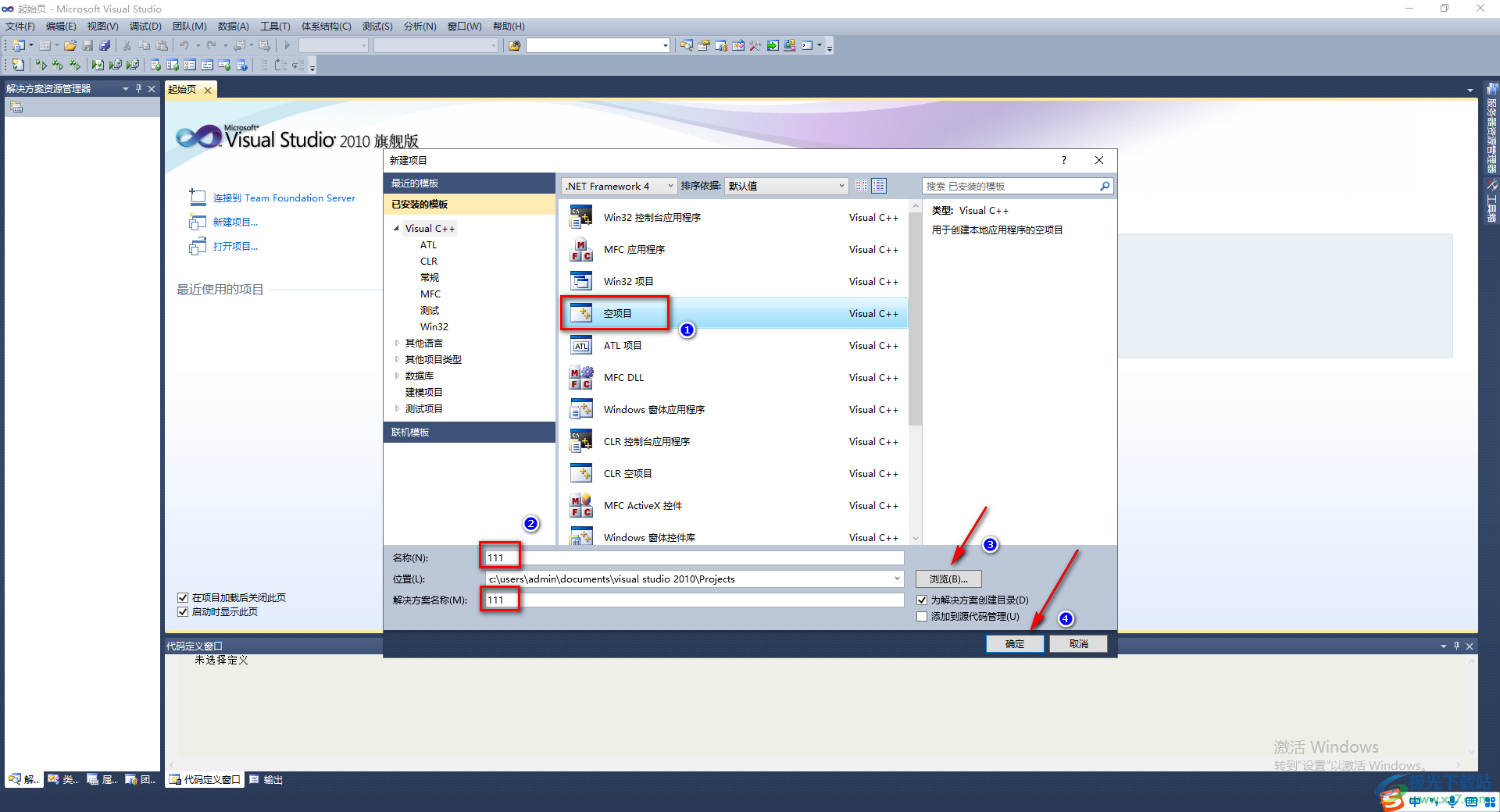
Task: Click the Open File folder toolbar icon
Action: (x=70, y=45)
